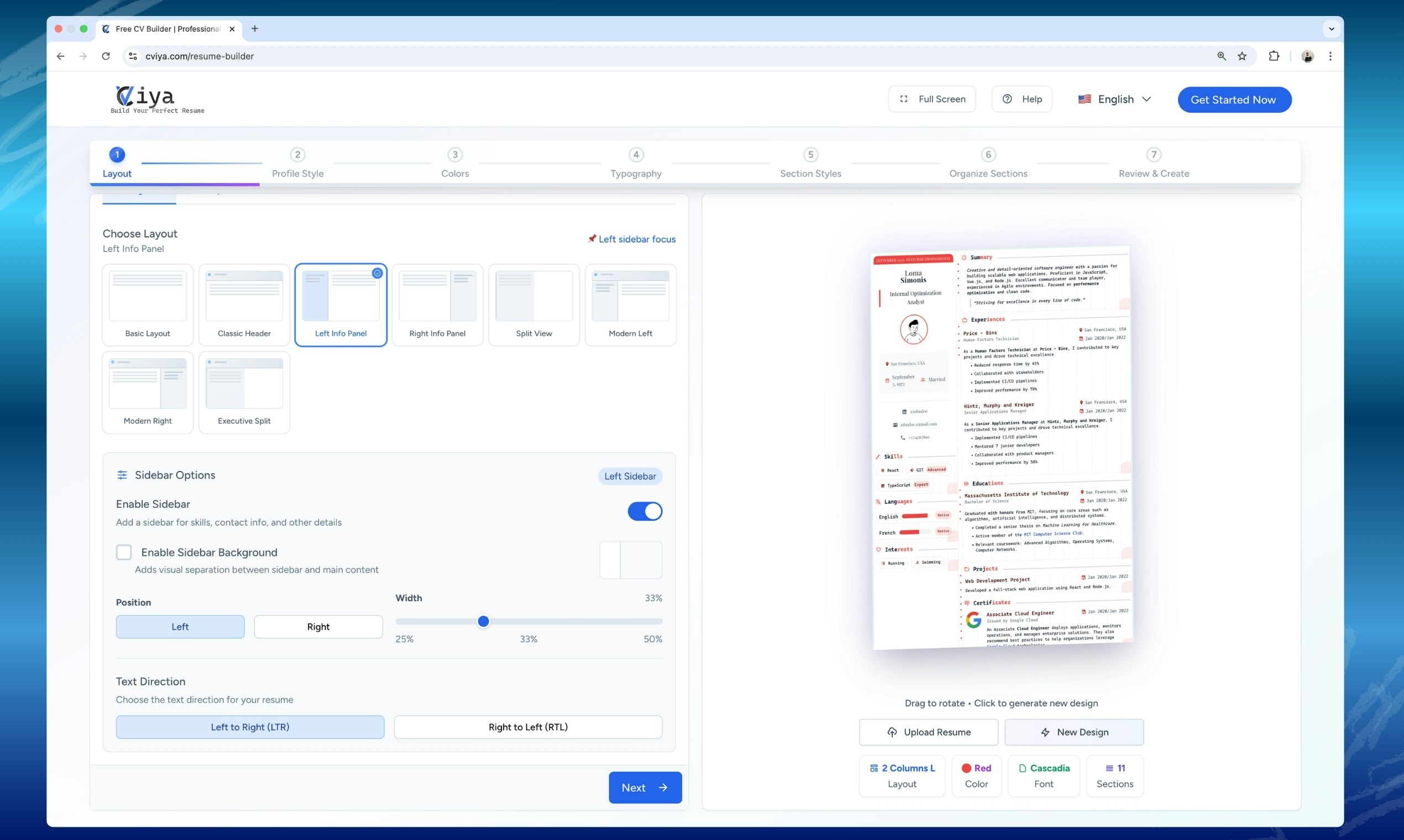This screenshot has width=1404, height=840.
Task: Click the Help question mark icon
Action: click(1007, 99)
